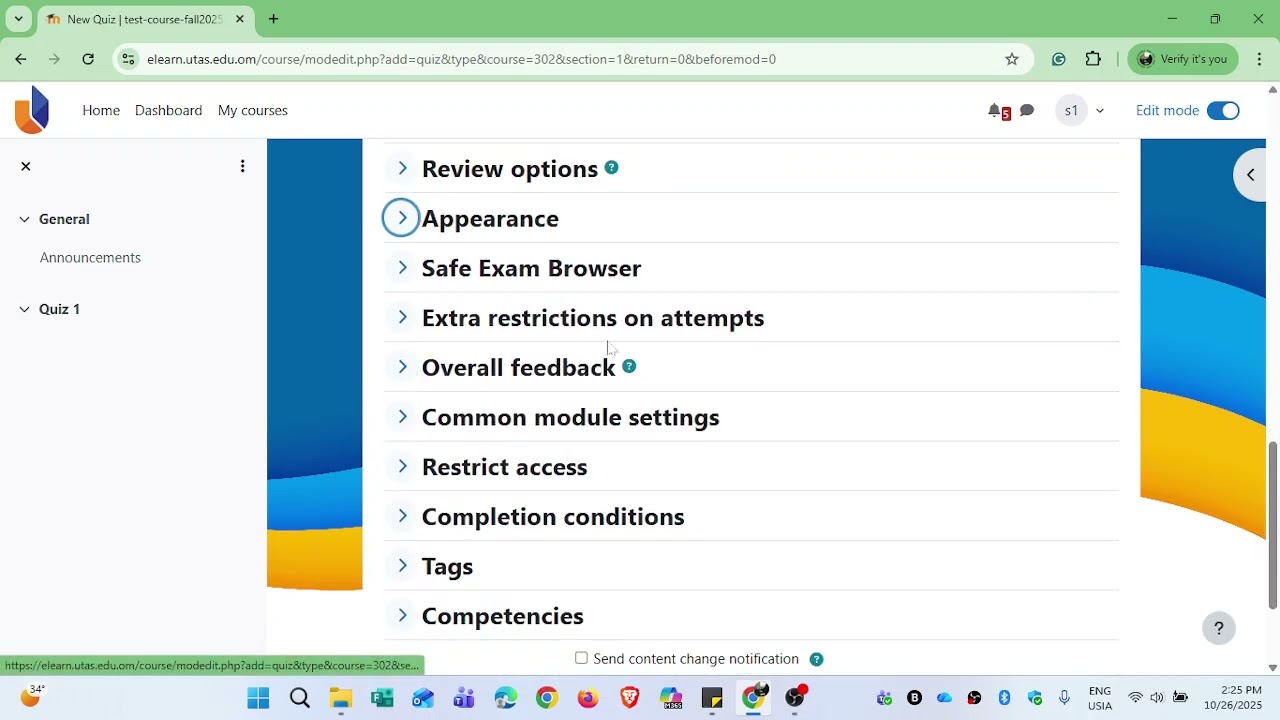Open weather widget showing 34°
This screenshot has height=720, width=1280.
(x=32, y=696)
